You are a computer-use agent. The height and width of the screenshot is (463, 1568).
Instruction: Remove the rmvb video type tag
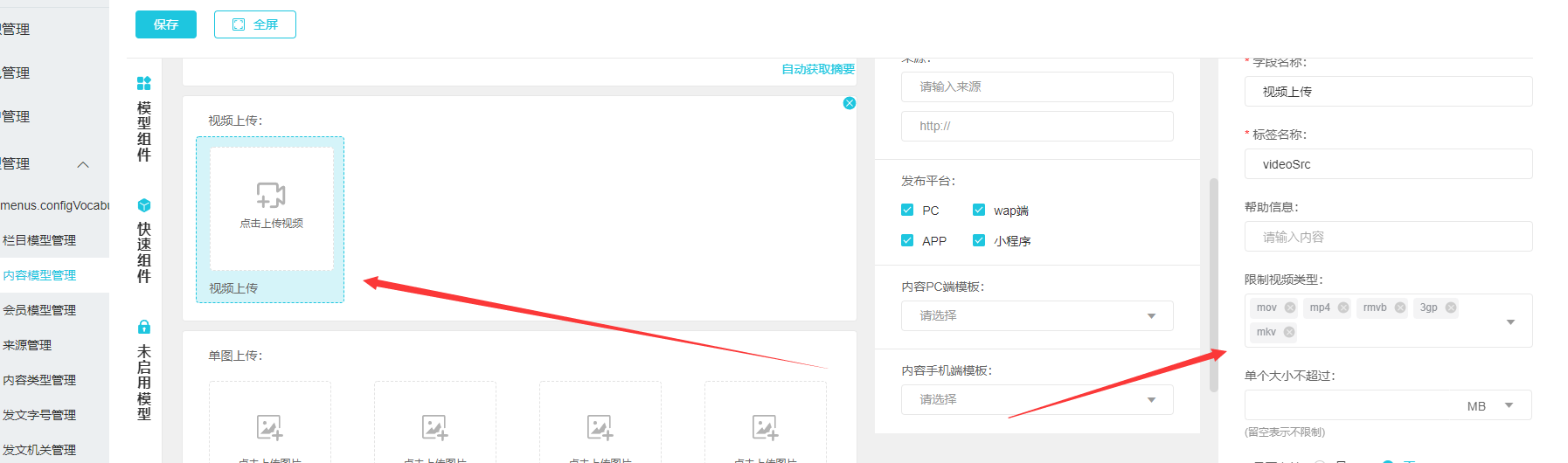1400,308
